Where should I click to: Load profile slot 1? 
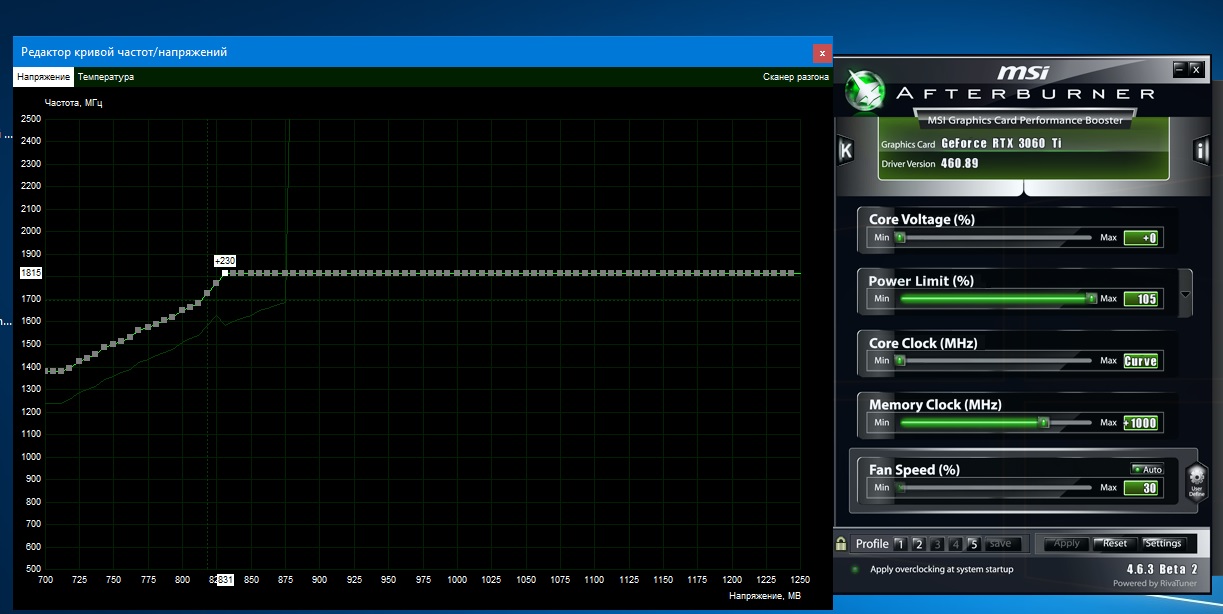pyautogui.click(x=900, y=544)
